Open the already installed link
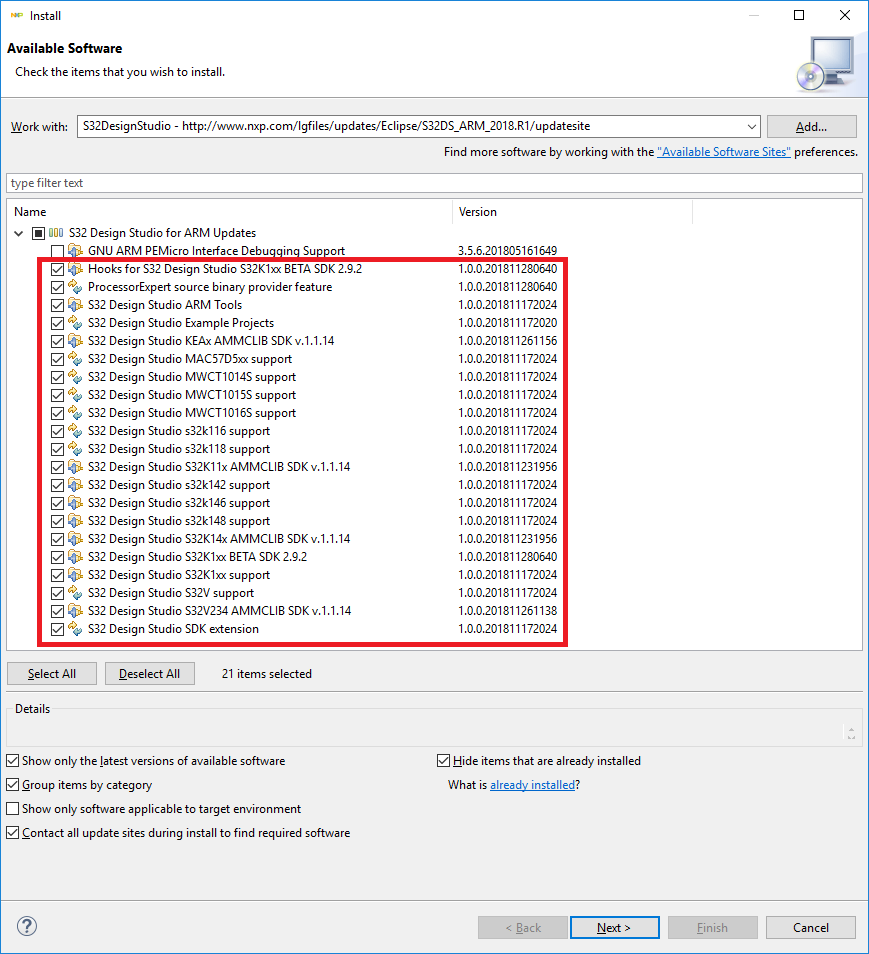The width and height of the screenshot is (869, 954). click(x=532, y=785)
